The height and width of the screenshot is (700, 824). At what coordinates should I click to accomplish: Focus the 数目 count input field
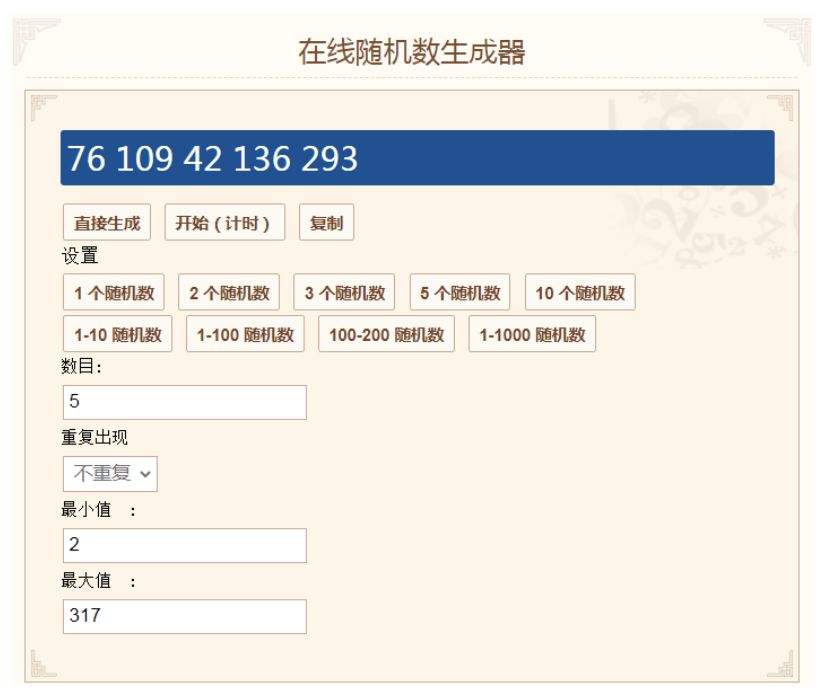184,402
